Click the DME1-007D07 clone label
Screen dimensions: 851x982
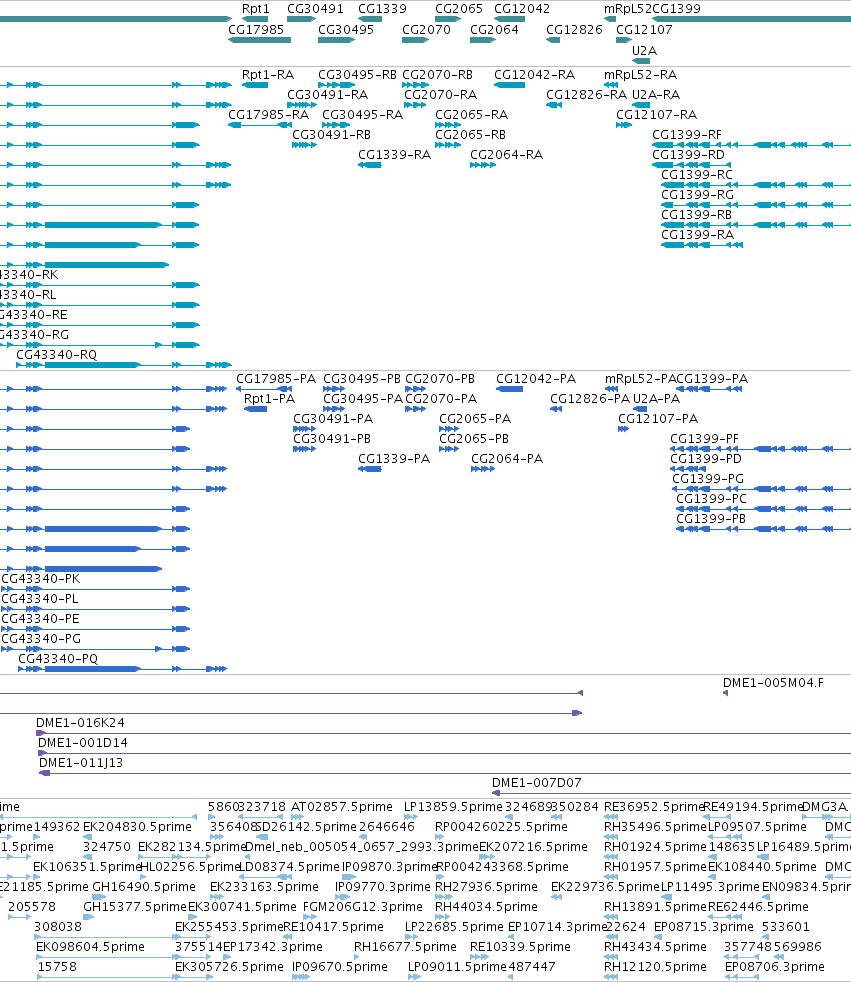537,783
